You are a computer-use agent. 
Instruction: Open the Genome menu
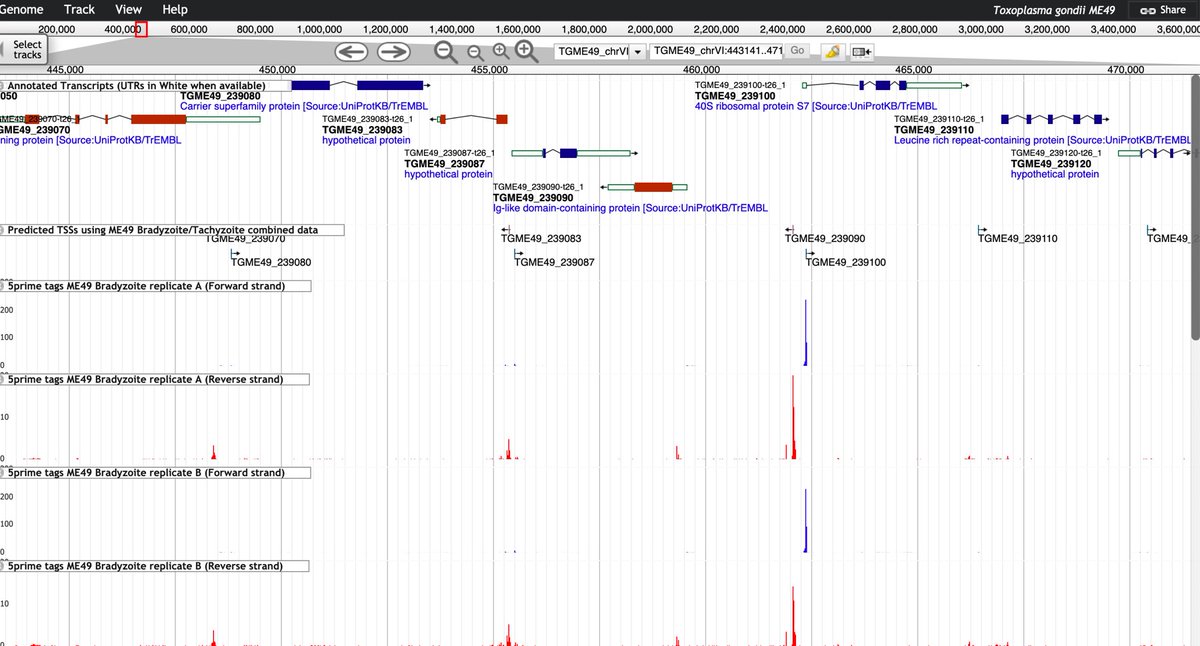click(21, 9)
